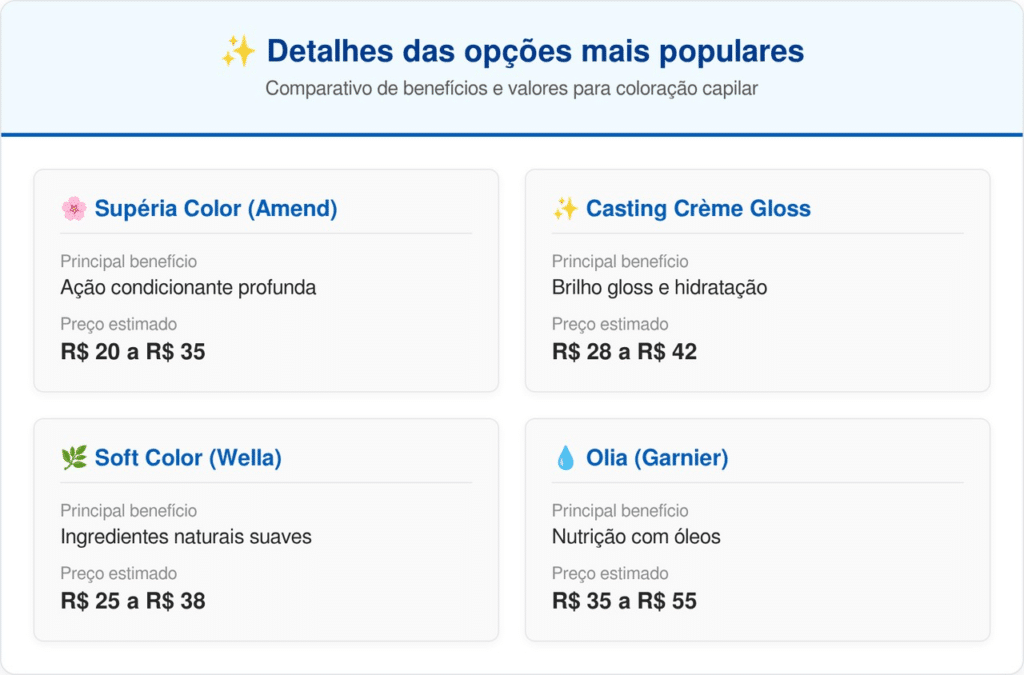Viewport: 1024px width, 675px height.
Task: Click the Brilho gloss e hidratação benefit text
Action: [x=659, y=288]
